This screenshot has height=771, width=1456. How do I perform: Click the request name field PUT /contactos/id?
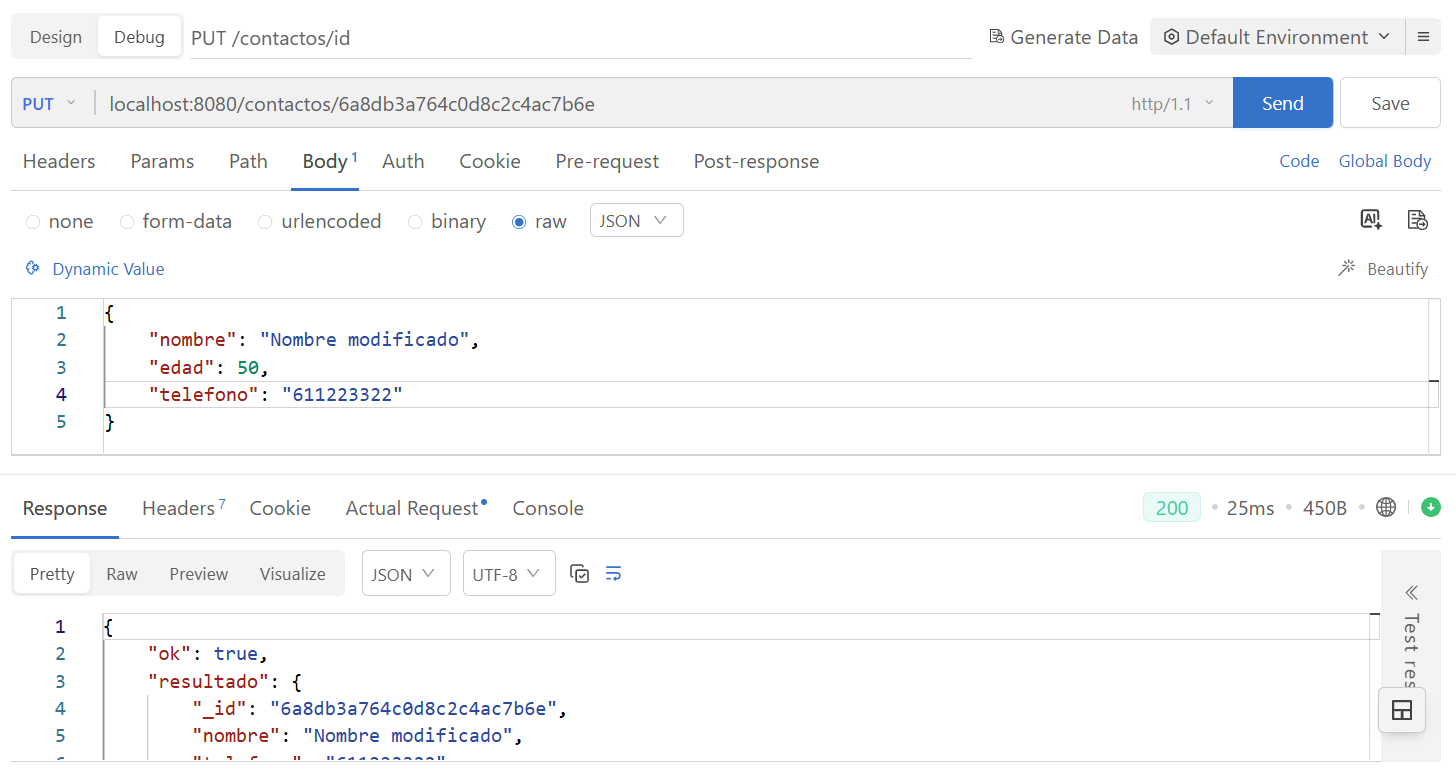coord(580,38)
